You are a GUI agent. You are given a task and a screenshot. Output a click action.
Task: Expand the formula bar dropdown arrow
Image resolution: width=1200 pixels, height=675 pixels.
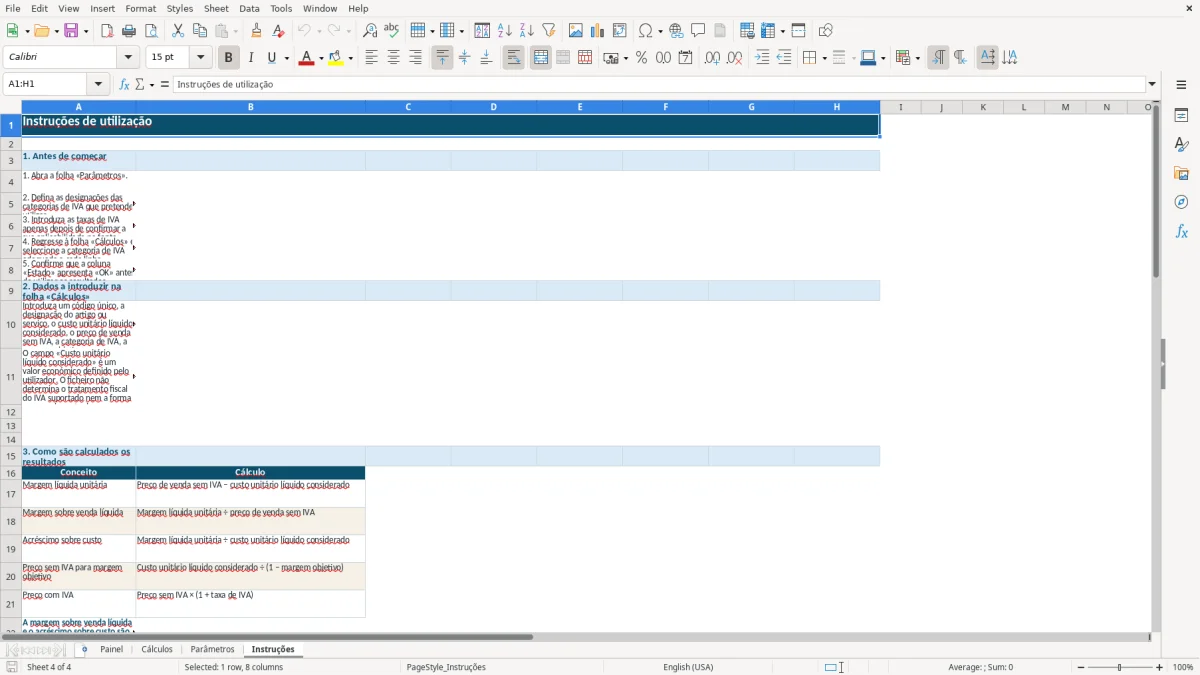click(1152, 84)
